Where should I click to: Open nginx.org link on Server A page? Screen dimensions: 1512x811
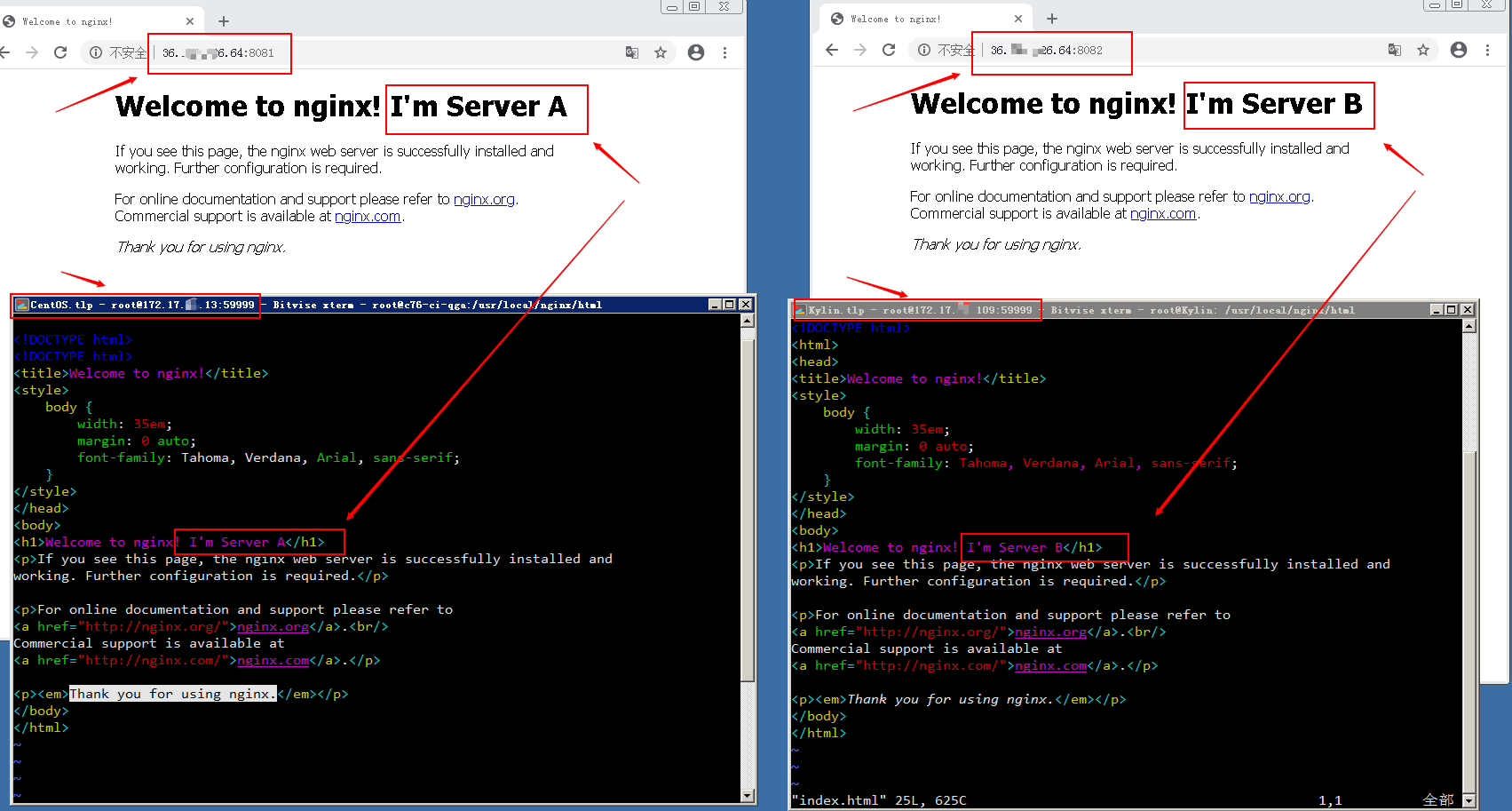(484, 200)
